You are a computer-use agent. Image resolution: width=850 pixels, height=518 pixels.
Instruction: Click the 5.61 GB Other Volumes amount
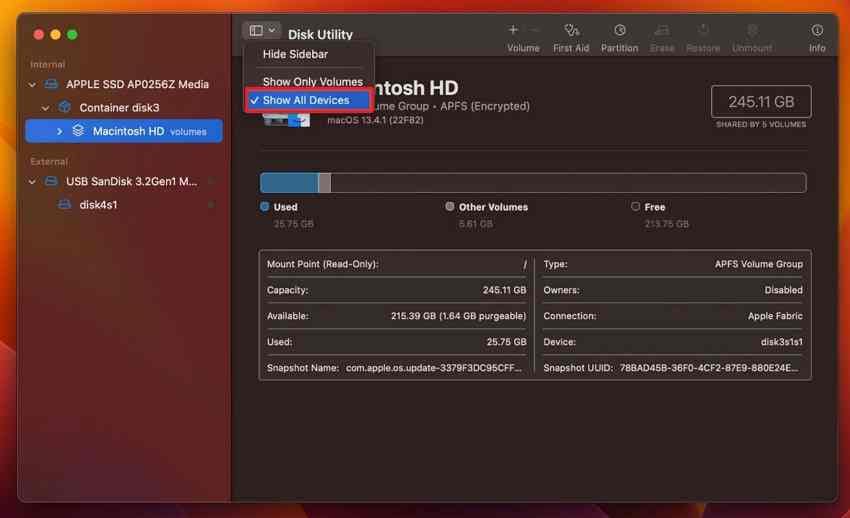pos(475,224)
